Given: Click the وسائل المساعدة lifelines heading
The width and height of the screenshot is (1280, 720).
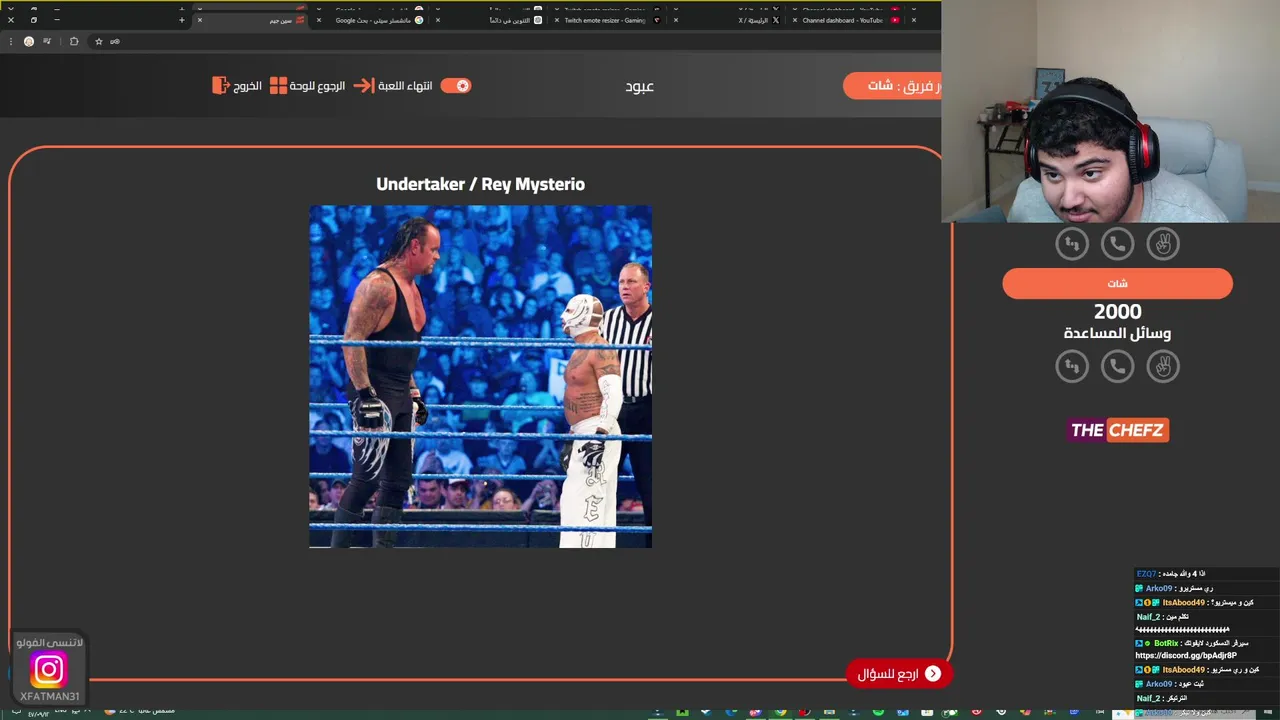Looking at the screenshot, I should 1117,333.
